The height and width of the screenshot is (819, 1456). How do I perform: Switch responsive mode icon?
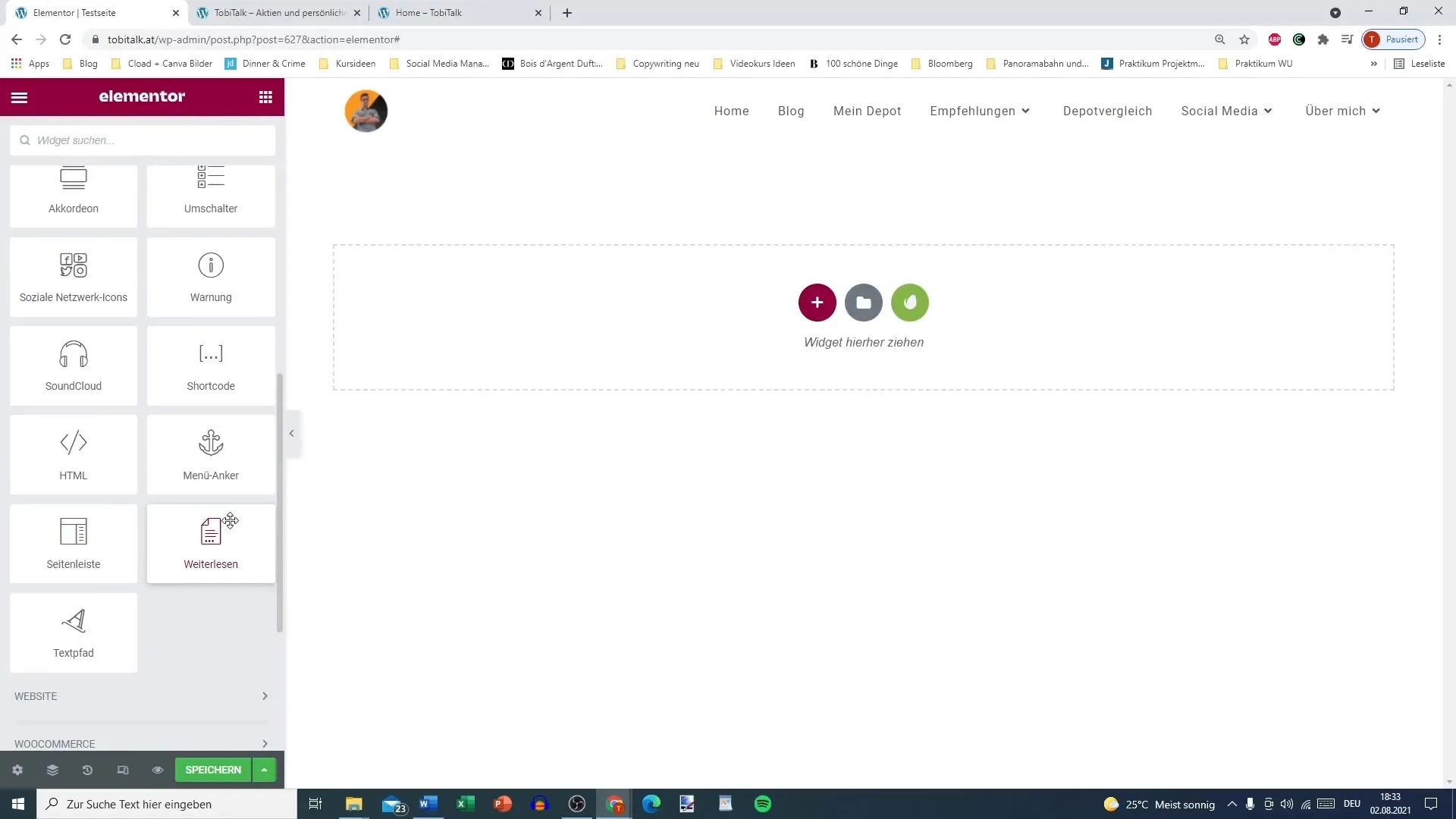pos(123,770)
